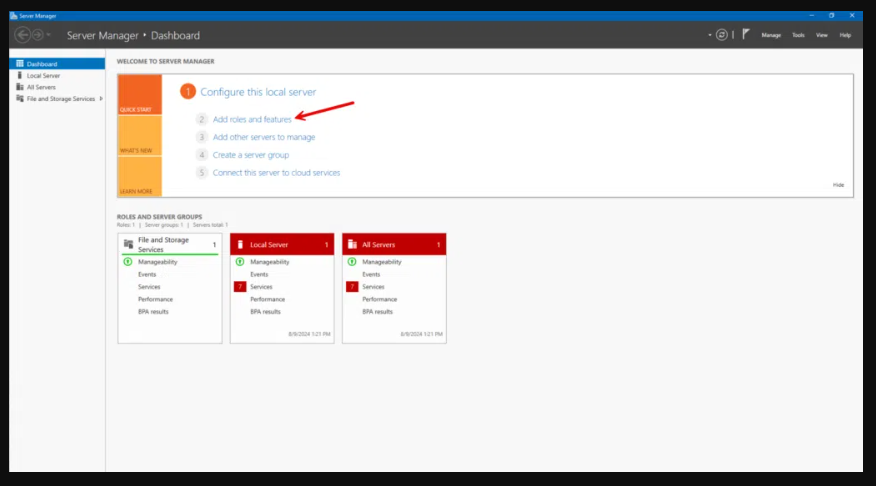Open the navigation history dropdown arrow
The height and width of the screenshot is (486, 876).
(49, 35)
